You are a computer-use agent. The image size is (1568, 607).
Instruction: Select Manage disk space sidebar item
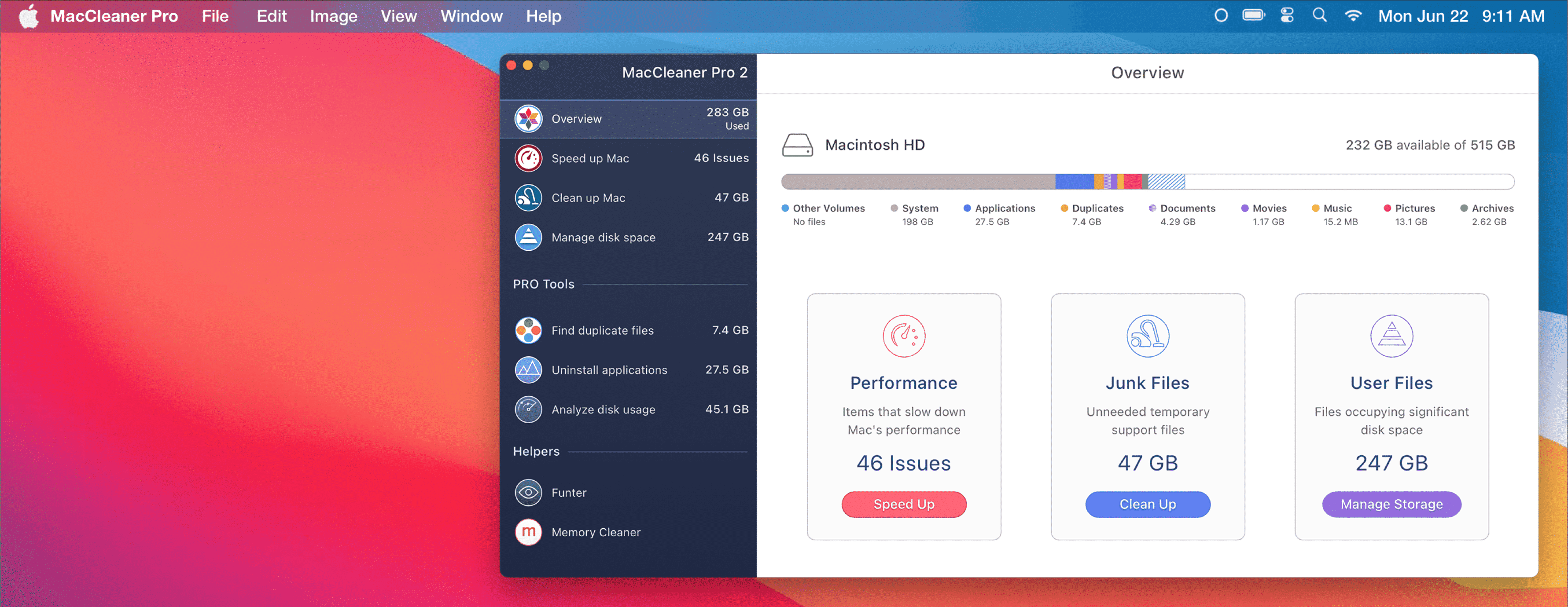[628, 237]
